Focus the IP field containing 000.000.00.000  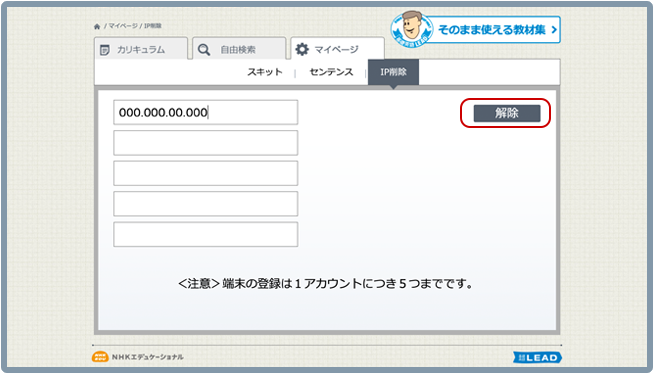[x=206, y=112]
